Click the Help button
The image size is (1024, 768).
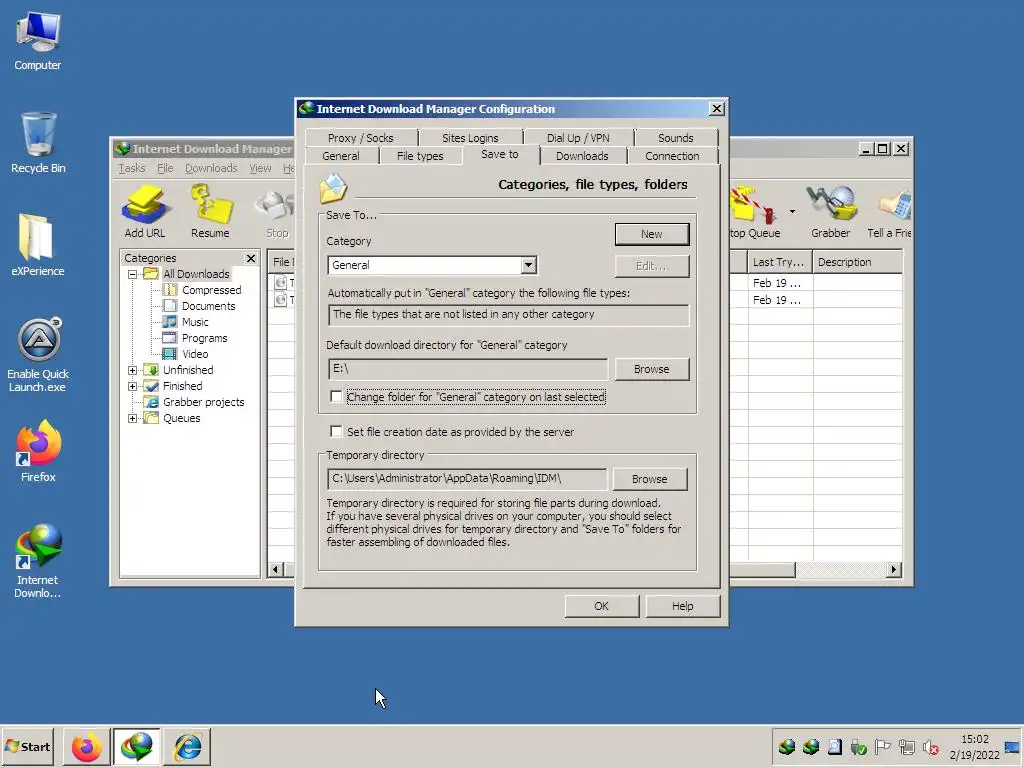tap(682, 606)
